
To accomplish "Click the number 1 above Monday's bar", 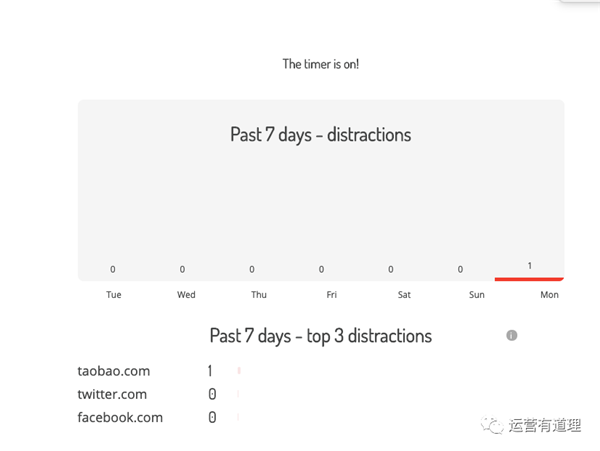I will (530, 266).
